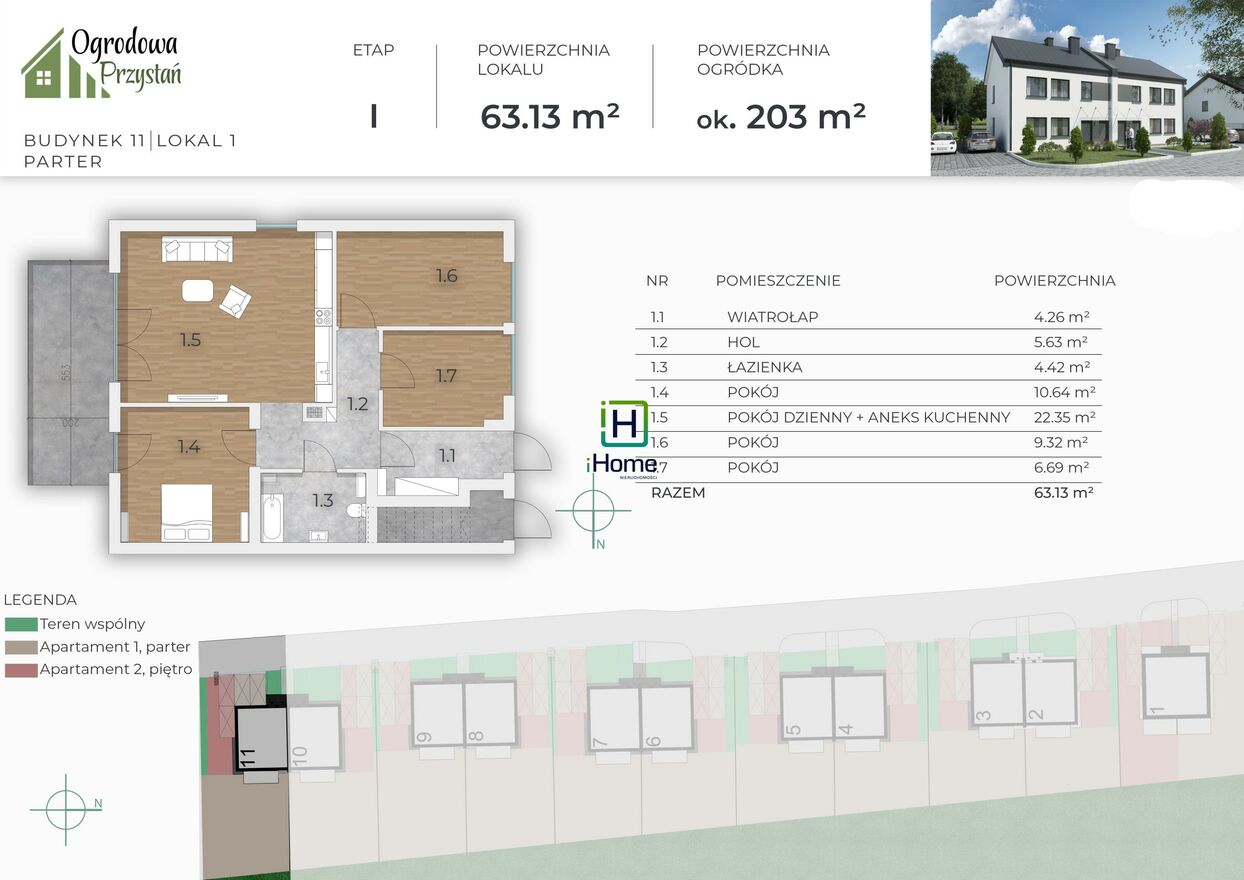Viewport: 1244px width, 880px height.
Task: Click the 63.13 m² apartment area value in the header
Action: [550, 117]
